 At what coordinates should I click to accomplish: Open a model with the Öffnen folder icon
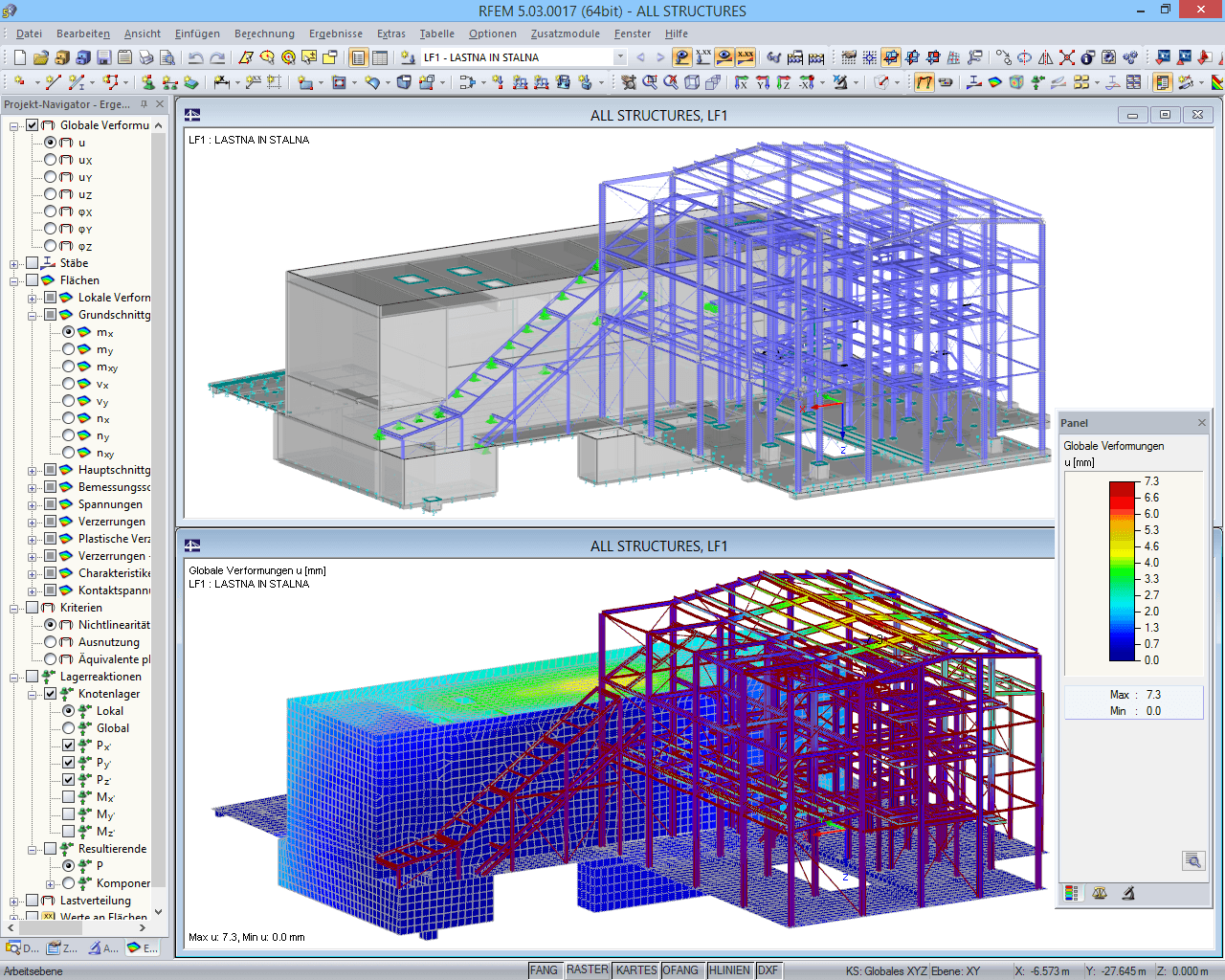40,57
